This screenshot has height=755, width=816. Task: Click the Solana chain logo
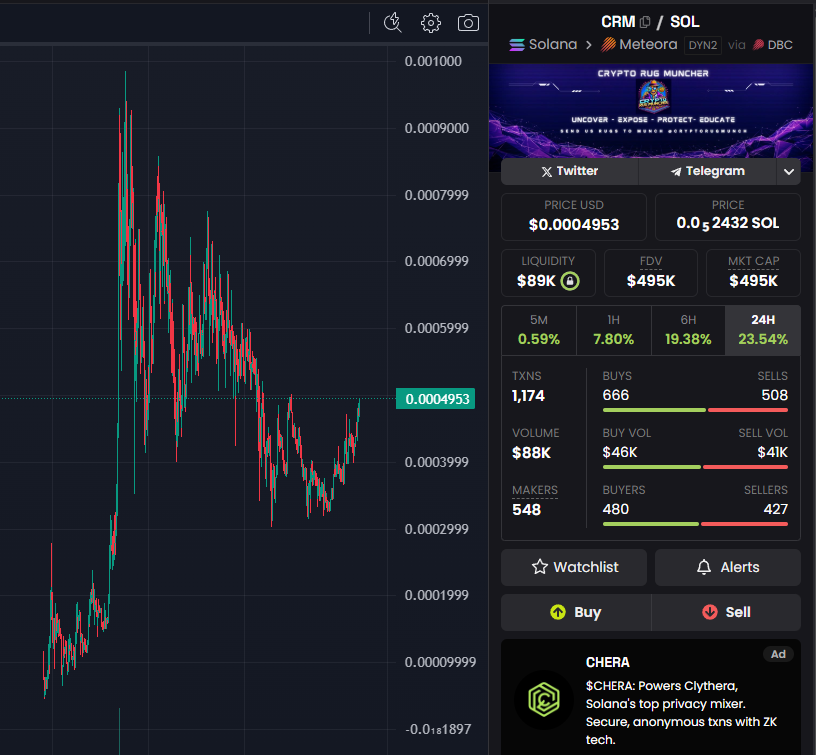pos(517,45)
